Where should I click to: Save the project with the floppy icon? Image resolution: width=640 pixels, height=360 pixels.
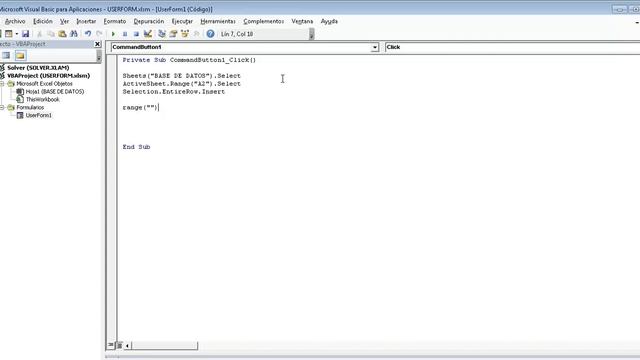click(x=25, y=34)
